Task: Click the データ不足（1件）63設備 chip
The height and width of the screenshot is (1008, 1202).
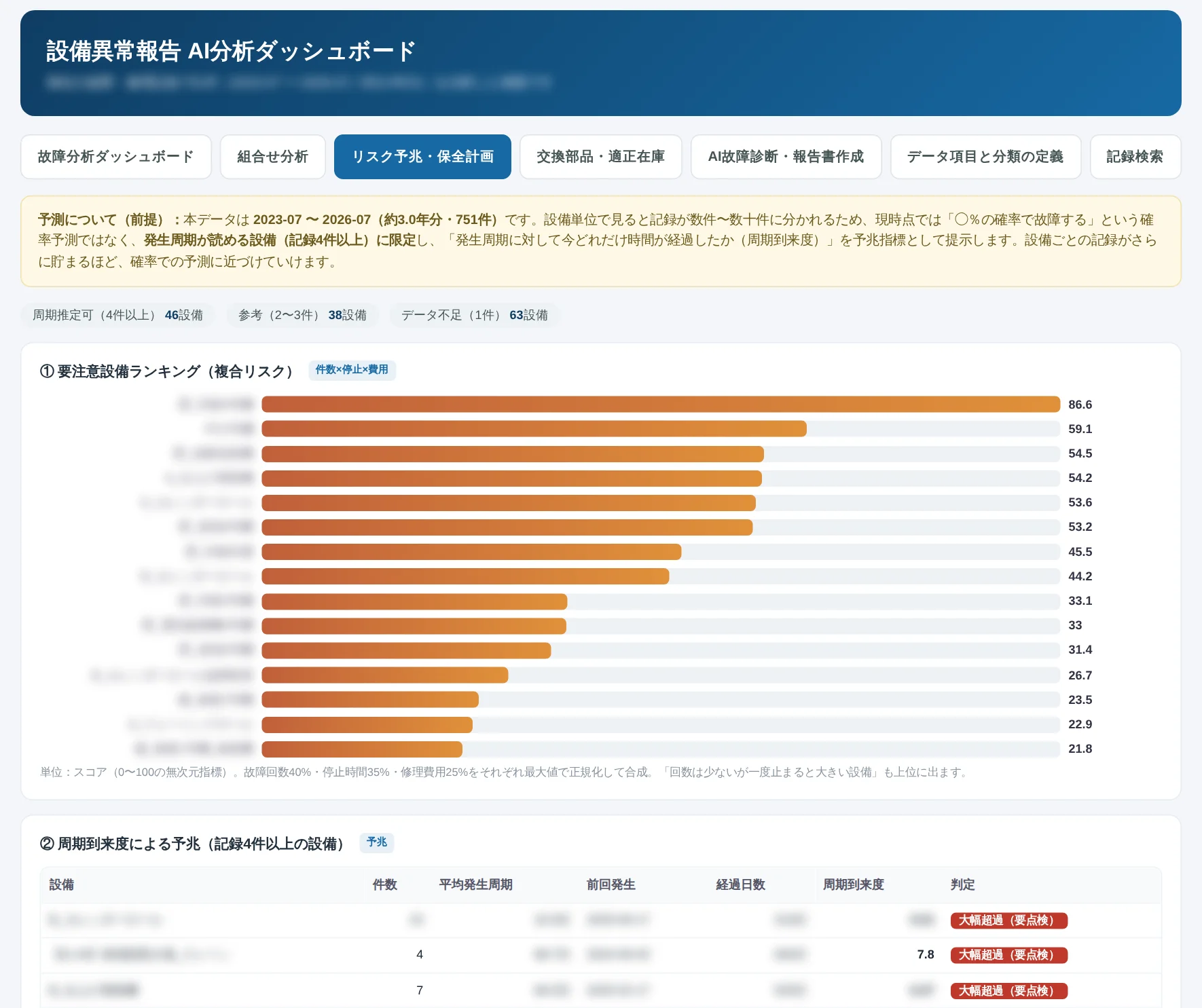Action: point(475,315)
